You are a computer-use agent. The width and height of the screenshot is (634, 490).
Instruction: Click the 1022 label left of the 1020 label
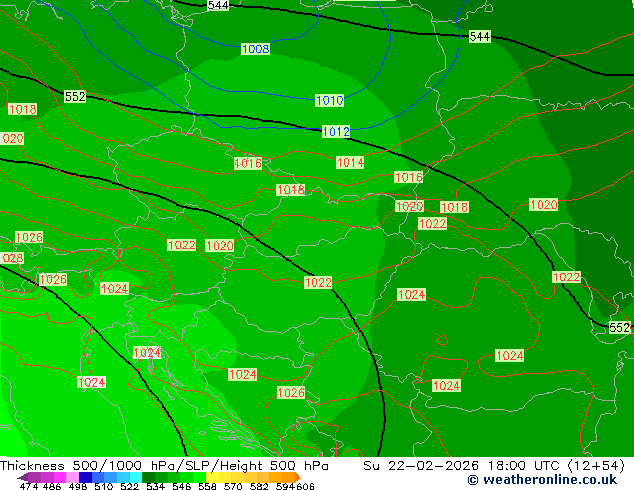tap(182, 245)
